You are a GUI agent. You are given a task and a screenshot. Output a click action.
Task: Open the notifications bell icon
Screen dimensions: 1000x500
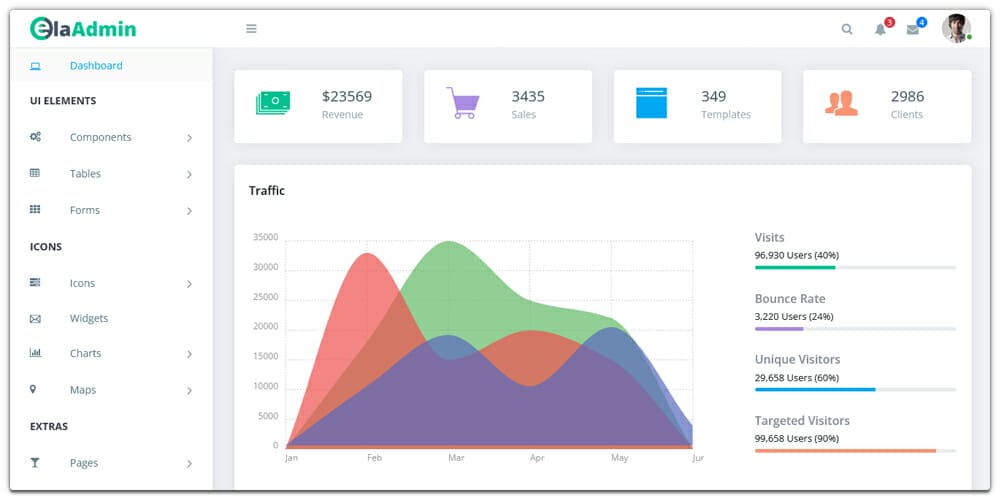tap(881, 29)
